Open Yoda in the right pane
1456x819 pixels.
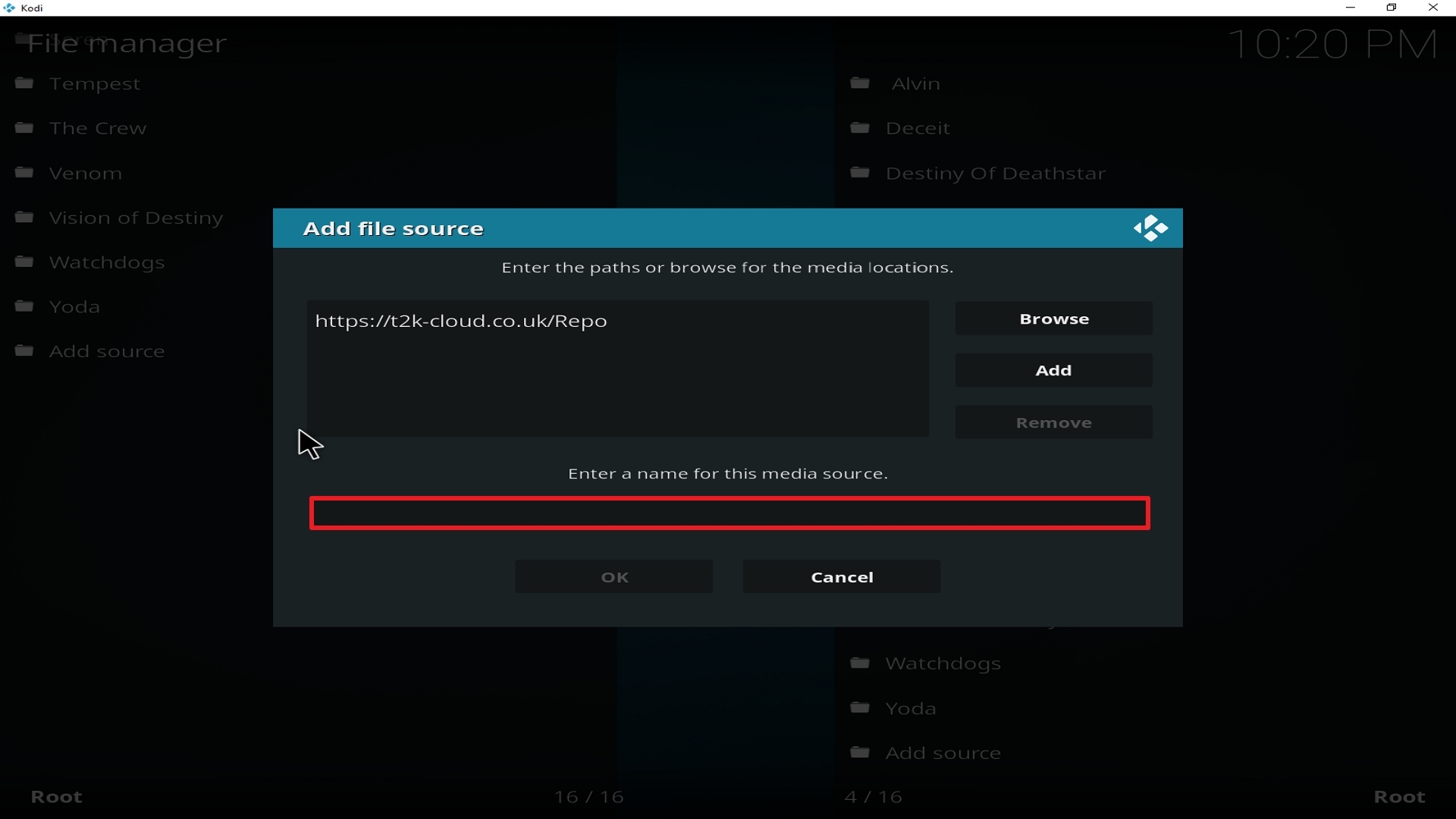click(911, 708)
